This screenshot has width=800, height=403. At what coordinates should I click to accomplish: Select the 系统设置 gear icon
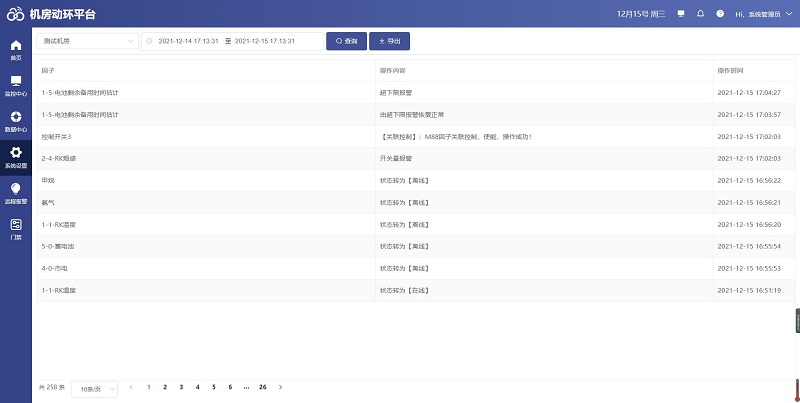coord(15,156)
